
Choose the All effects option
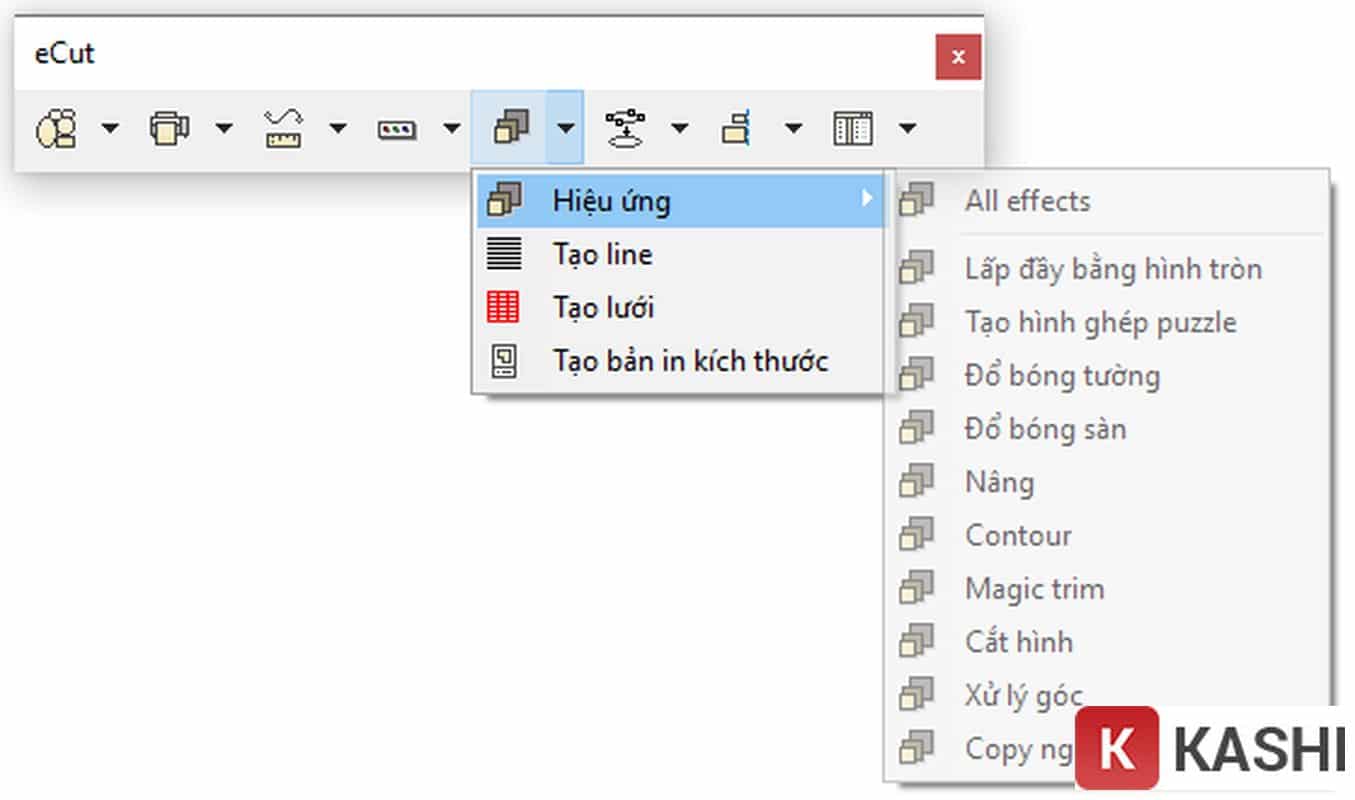(1026, 200)
